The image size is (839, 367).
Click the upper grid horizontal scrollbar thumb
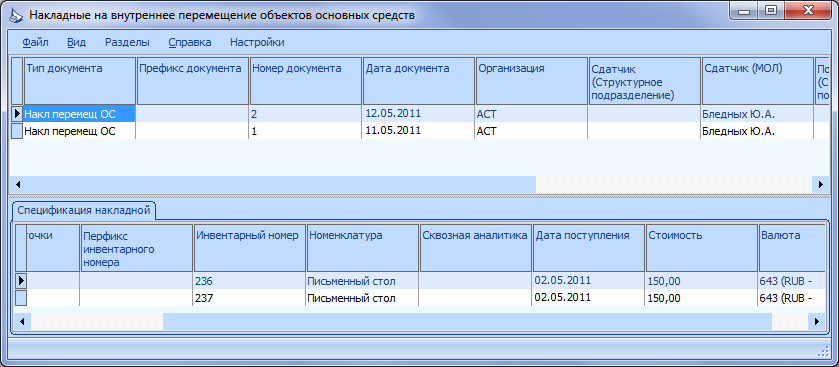coord(280,185)
